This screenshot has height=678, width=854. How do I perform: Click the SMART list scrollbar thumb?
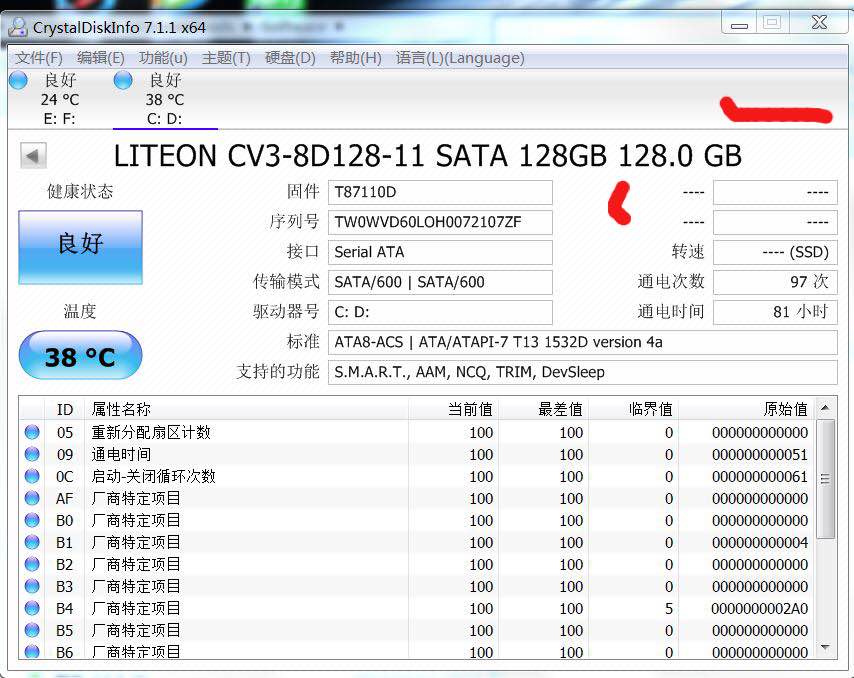[825, 479]
